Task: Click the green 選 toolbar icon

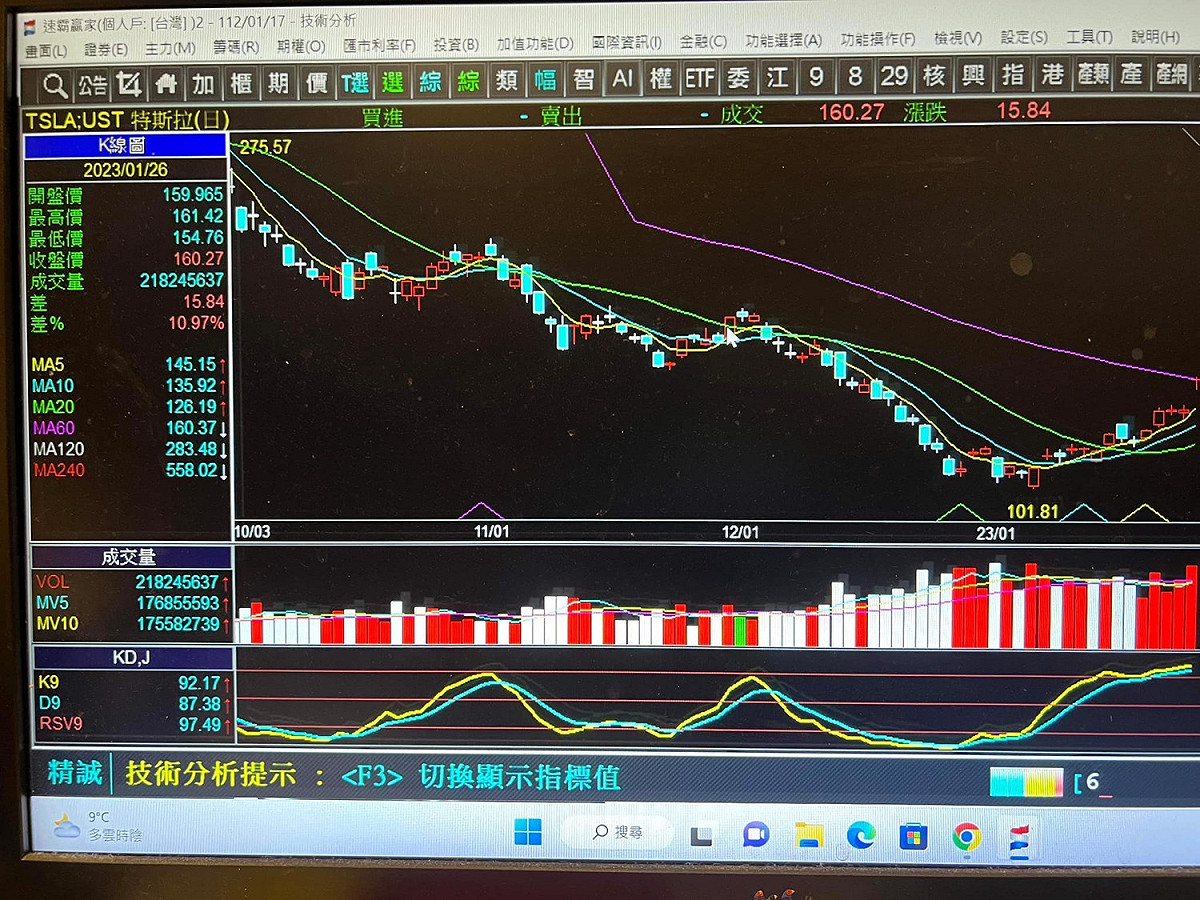Action: (392, 82)
